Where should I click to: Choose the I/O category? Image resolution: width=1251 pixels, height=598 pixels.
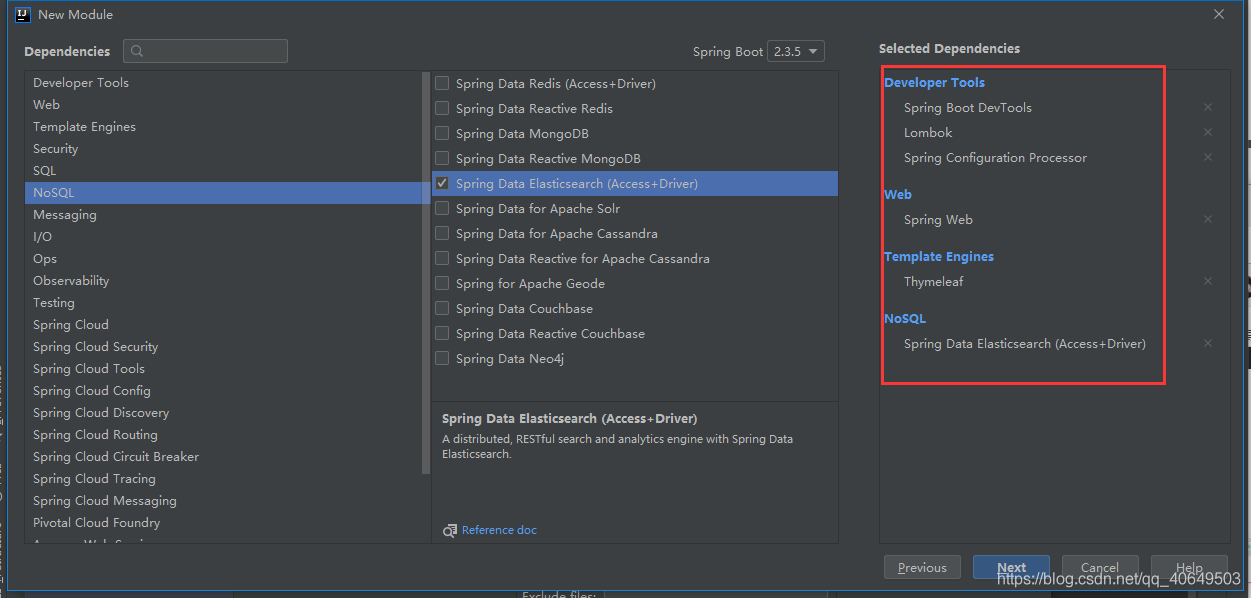(x=224, y=236)
